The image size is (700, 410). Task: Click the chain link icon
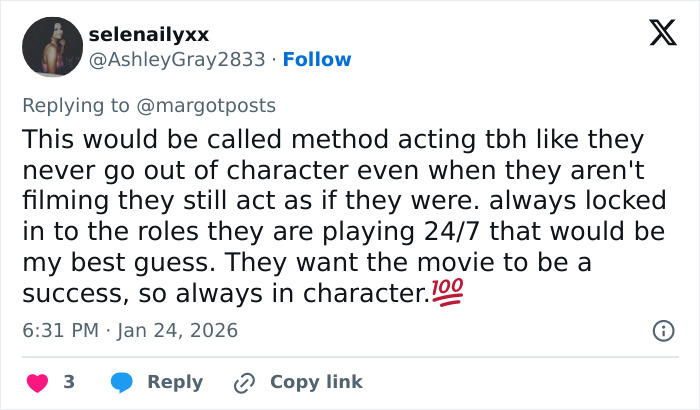click(x=243, y=382)
